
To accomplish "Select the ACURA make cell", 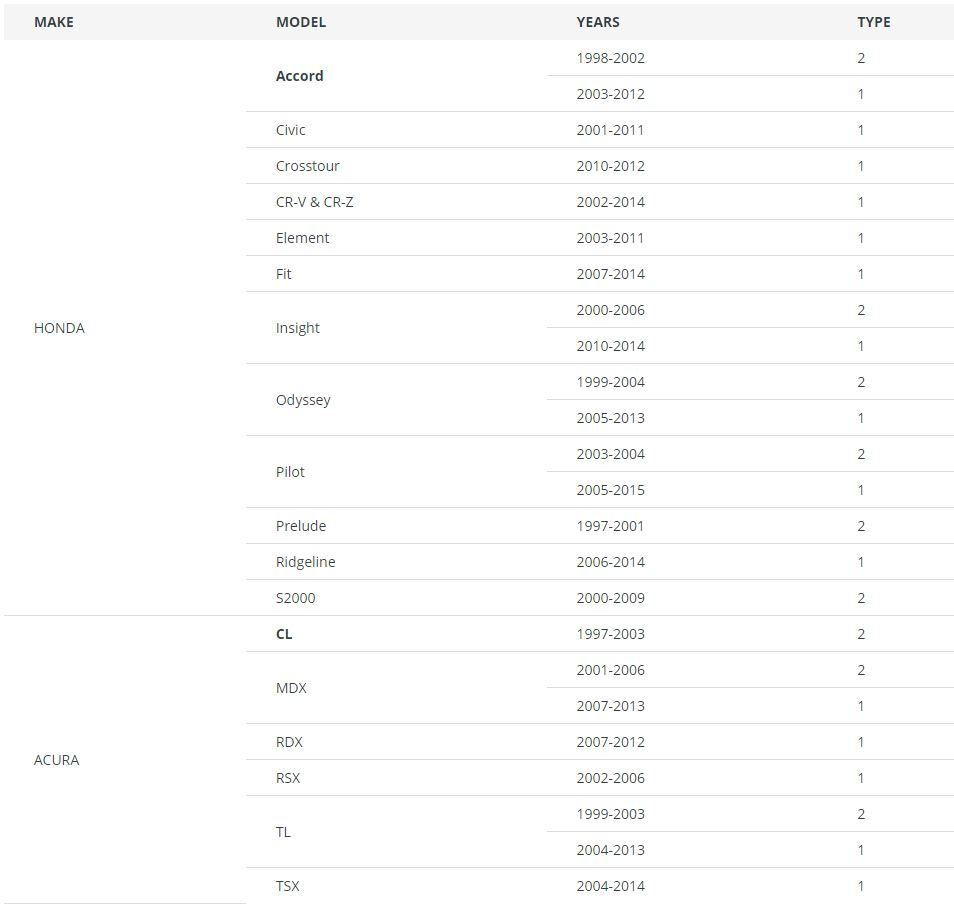I will pyautogui.click(x=56, y=760).
